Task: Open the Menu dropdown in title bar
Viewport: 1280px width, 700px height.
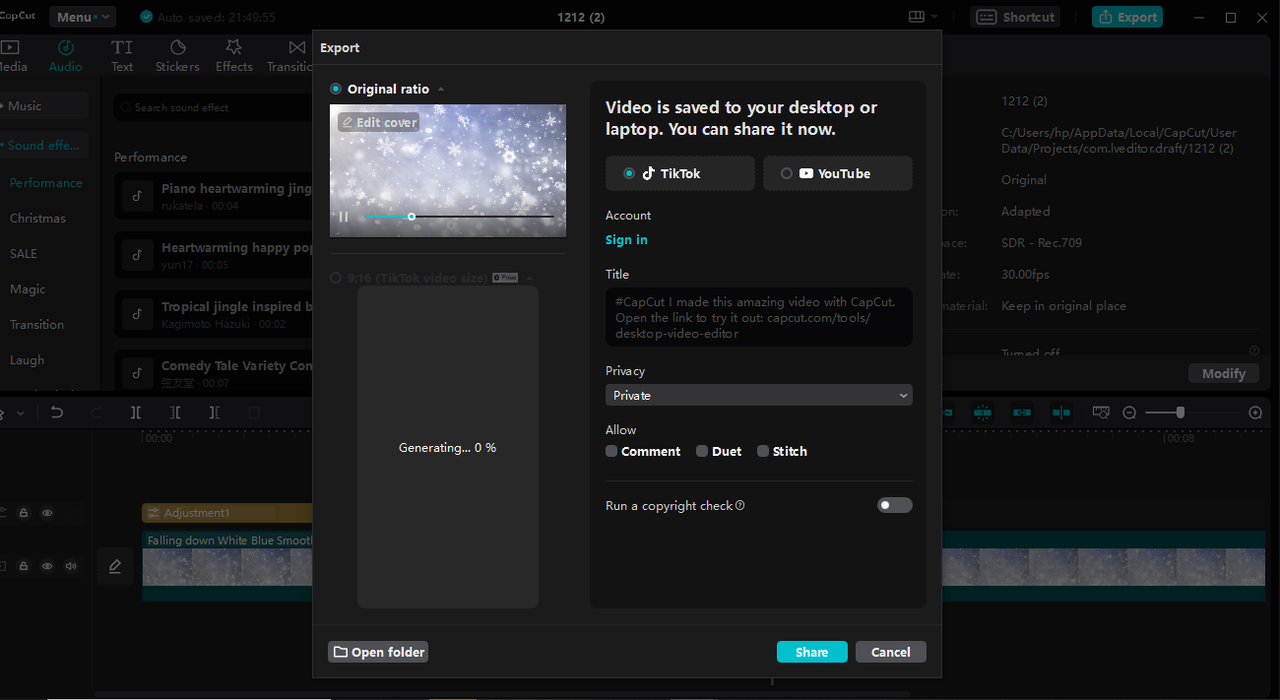Action: (x=82, y=17)
